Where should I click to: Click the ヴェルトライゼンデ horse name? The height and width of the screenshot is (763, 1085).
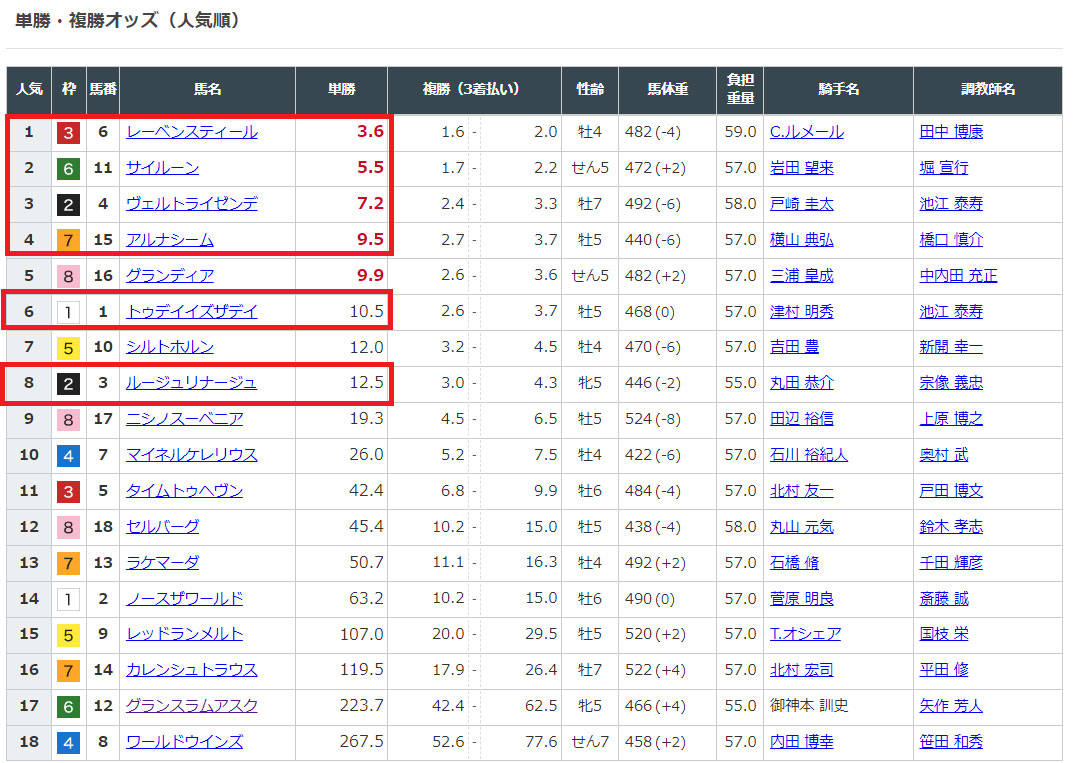point(191,204)
